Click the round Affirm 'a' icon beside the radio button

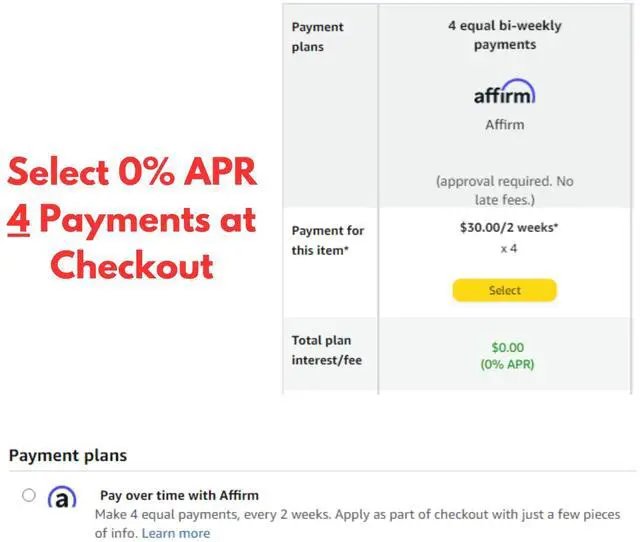[62, 497]
